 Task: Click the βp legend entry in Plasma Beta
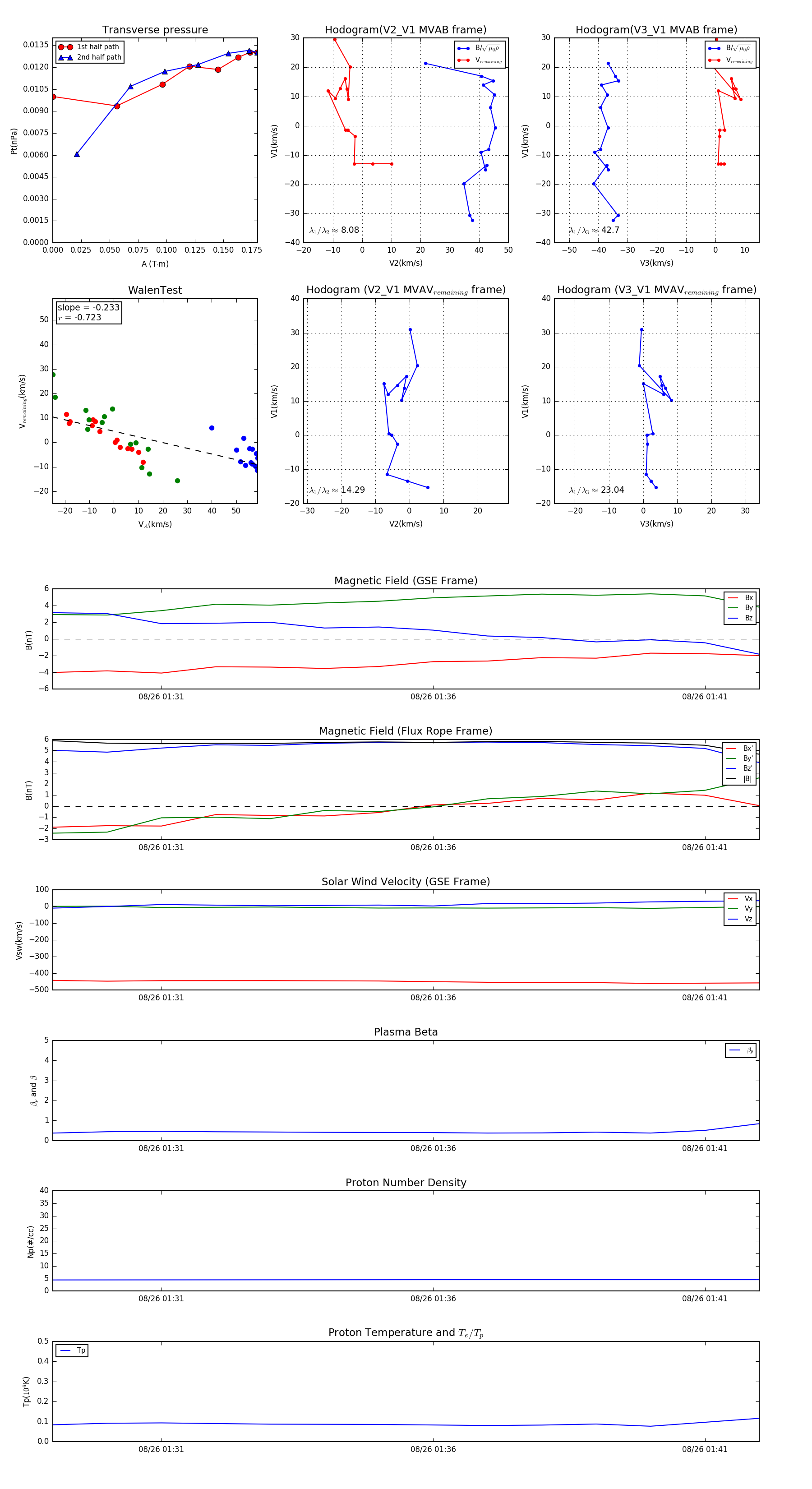[741, 1050]
